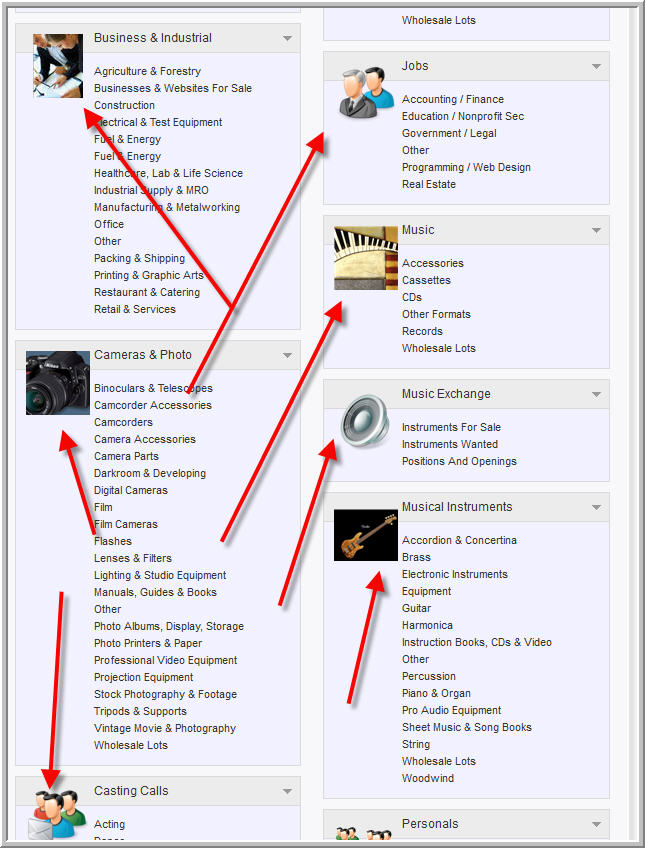This screenshot has height=848, width=645.
Task: Select Pro Audio Equipment link
Action: point(451,710)
